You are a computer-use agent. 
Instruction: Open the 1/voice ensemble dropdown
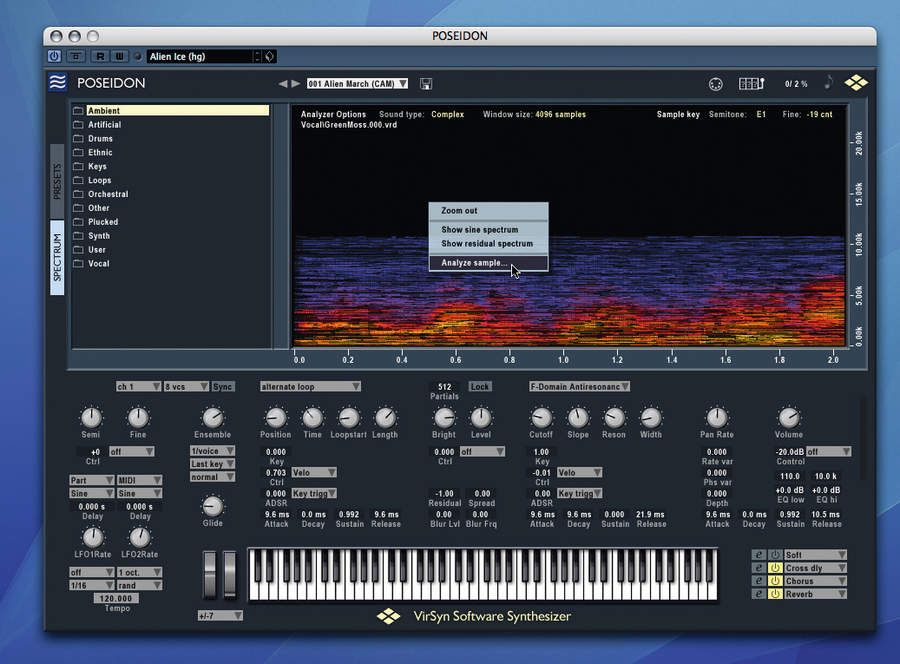(212, 451)
